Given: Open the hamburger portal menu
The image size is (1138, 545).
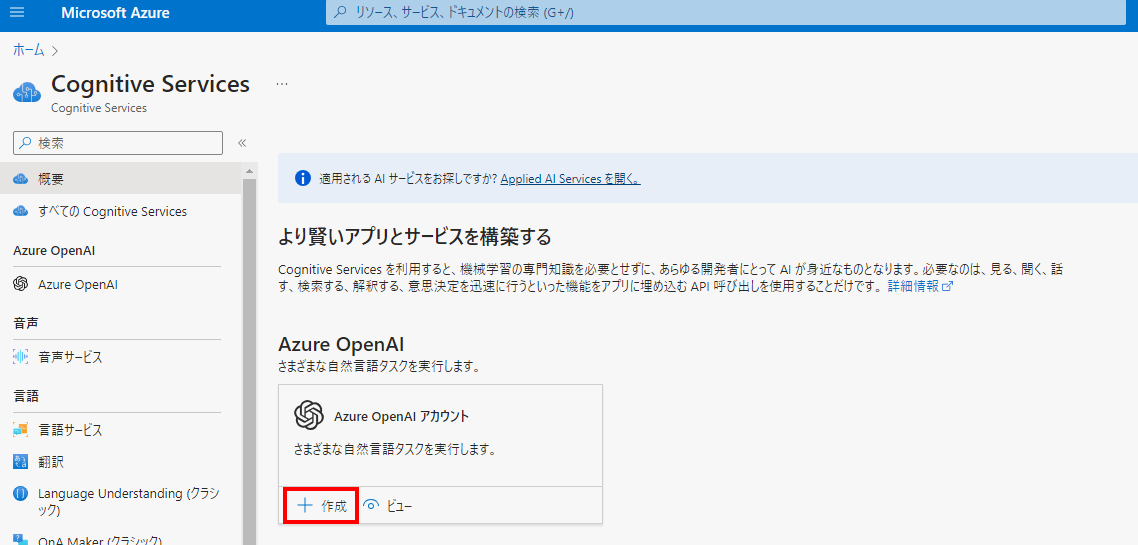Looking at the screenshot, I should (x=17, y=12).
